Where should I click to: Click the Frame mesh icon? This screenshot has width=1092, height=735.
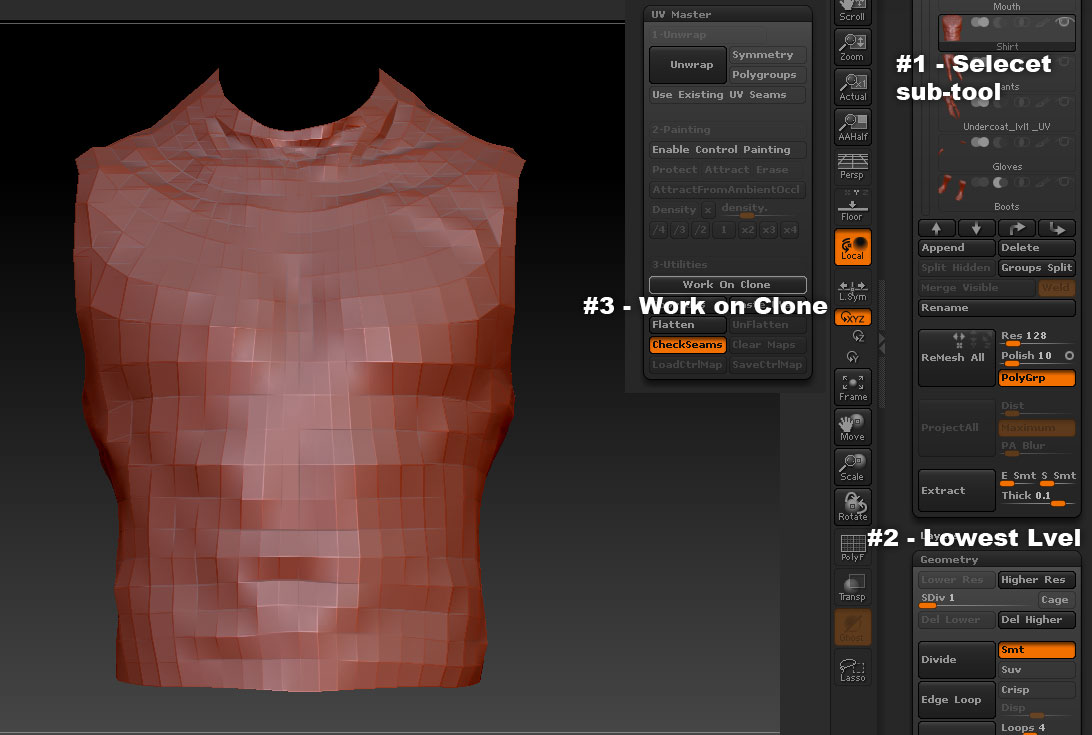coord(852,387)
